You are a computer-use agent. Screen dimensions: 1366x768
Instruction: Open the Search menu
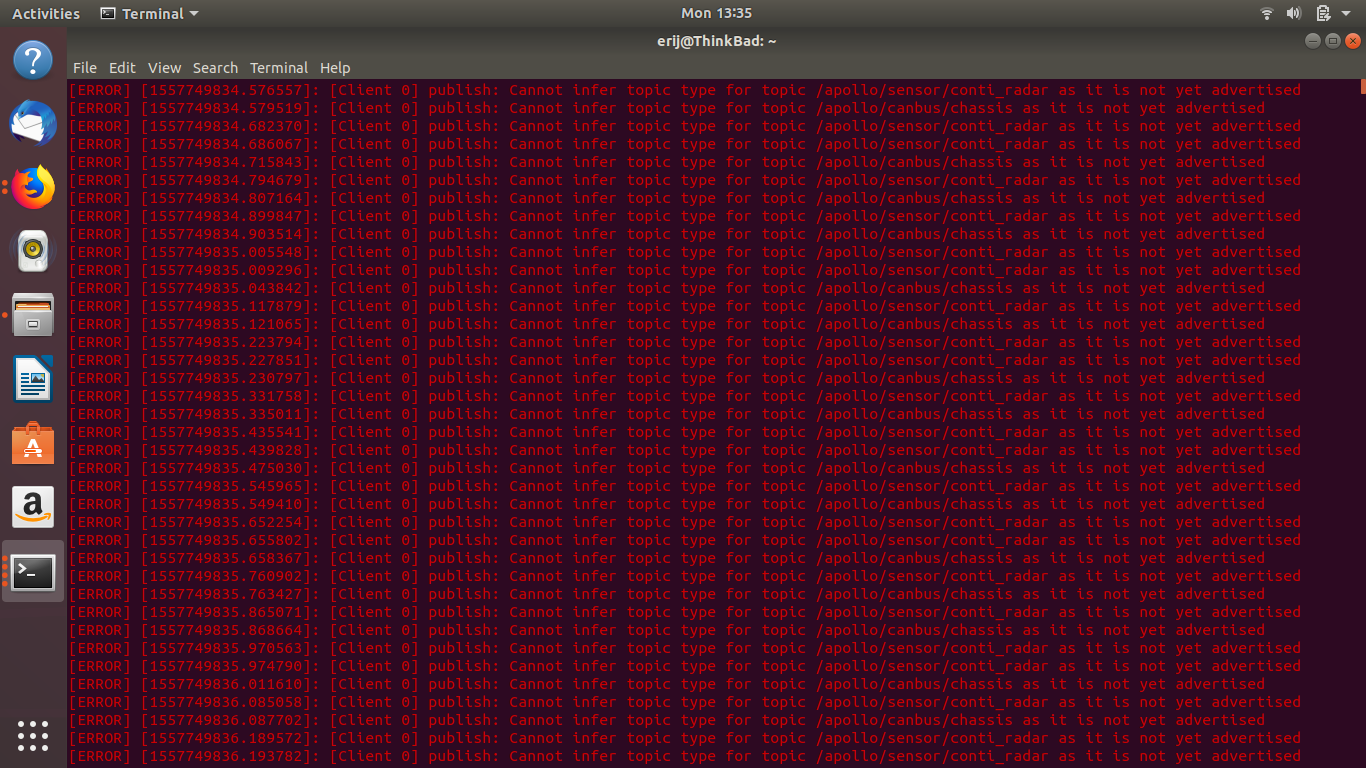click(215, 68)
